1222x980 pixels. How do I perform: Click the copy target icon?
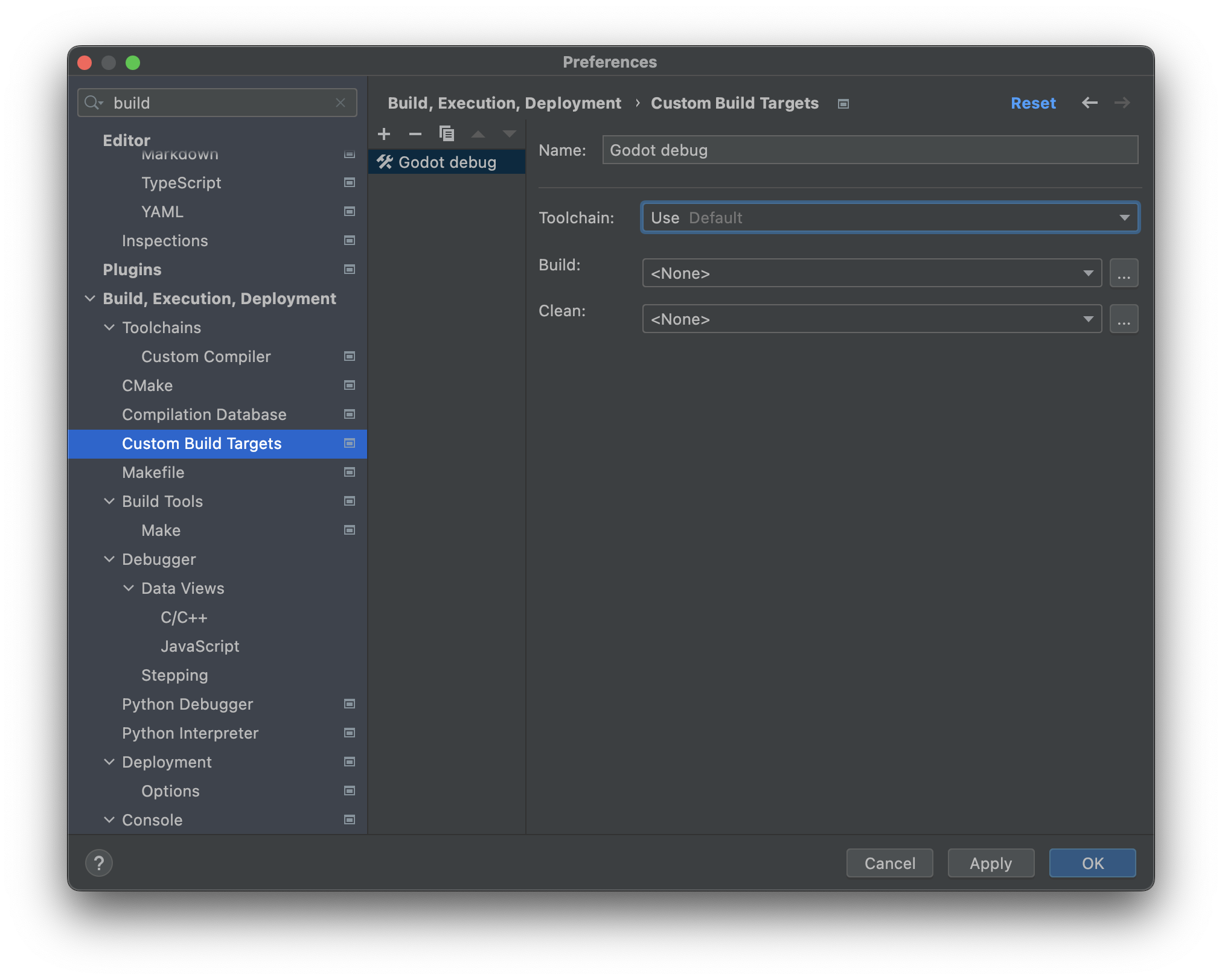(447, 133)
